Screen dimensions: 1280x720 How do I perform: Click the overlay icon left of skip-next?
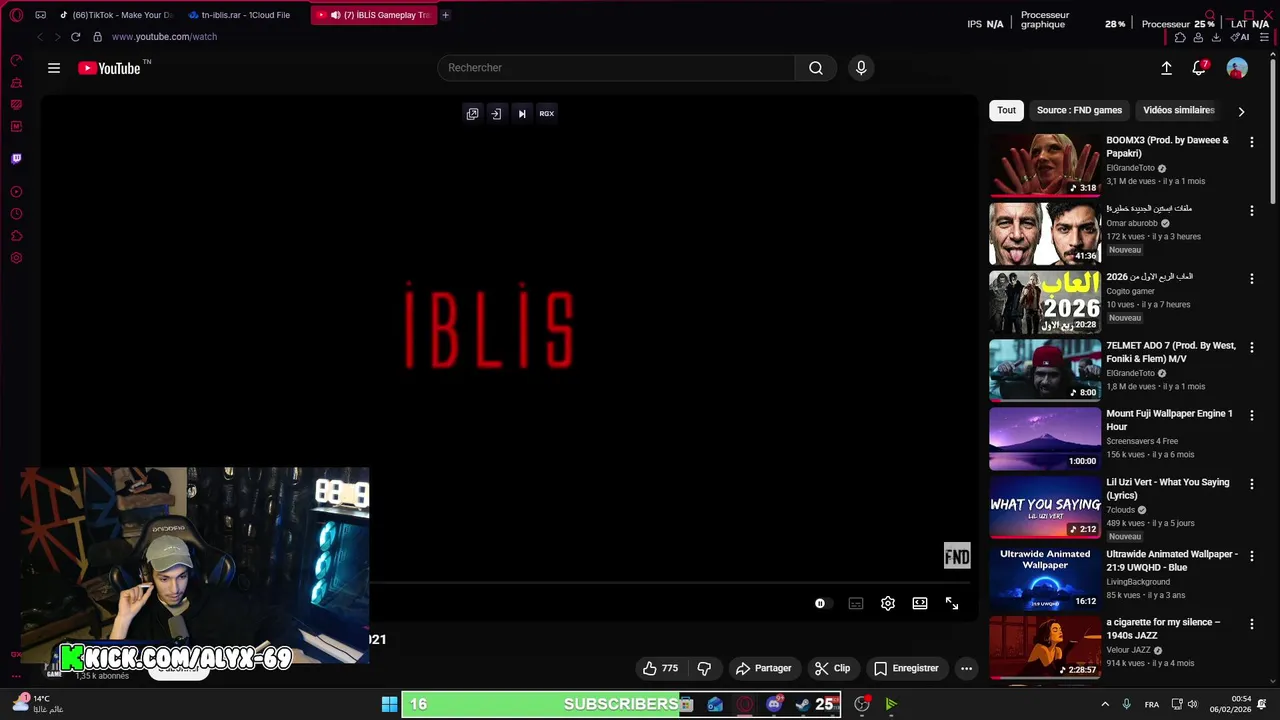tap(496, 114)
